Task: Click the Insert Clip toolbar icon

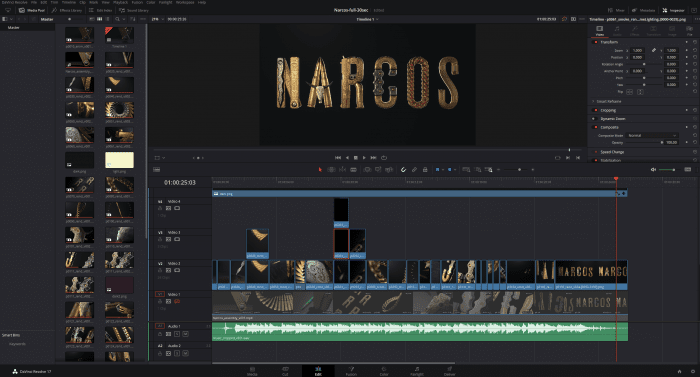Action: (367, 169)
